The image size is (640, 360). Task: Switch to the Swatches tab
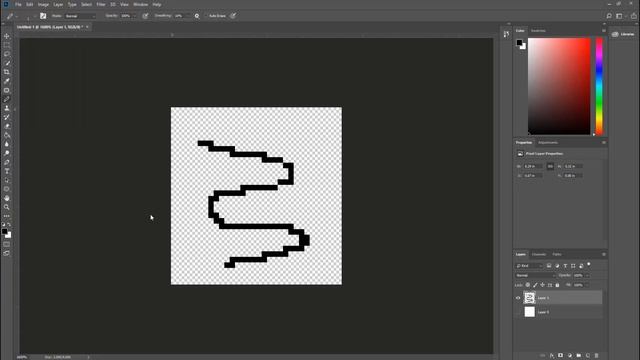coord(538,31)
